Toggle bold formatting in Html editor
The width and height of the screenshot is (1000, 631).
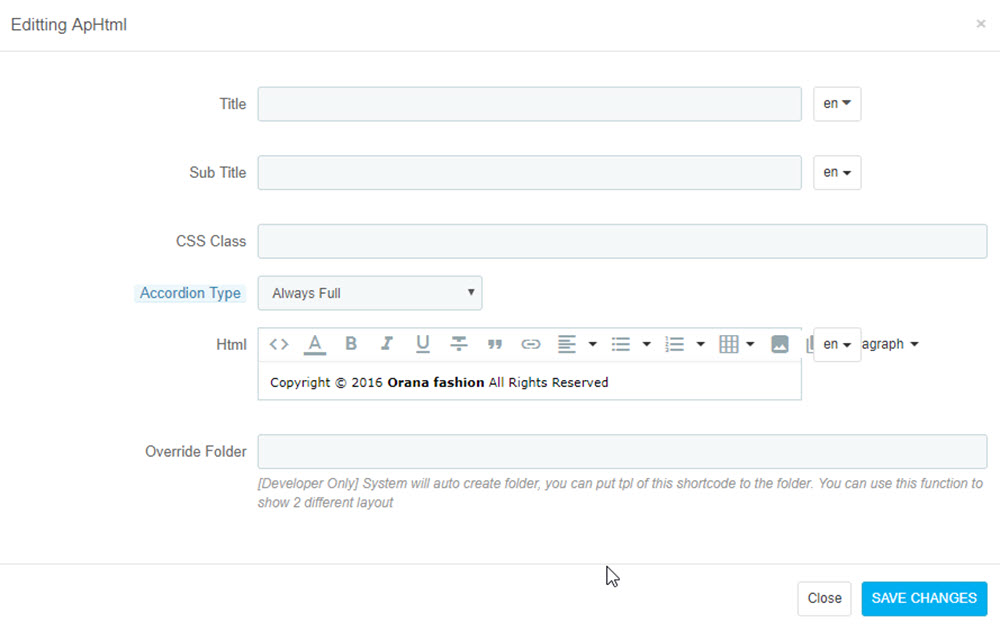pos(351,344)
